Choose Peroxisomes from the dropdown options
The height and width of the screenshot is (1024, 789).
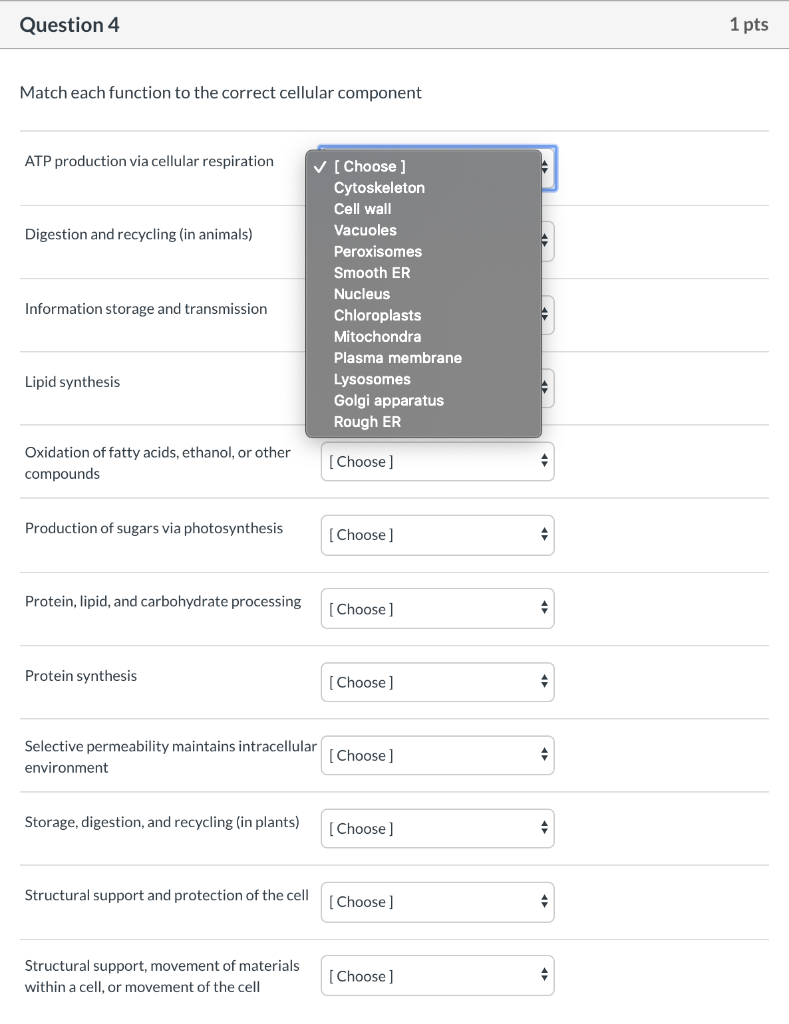(x=377, y=251)
